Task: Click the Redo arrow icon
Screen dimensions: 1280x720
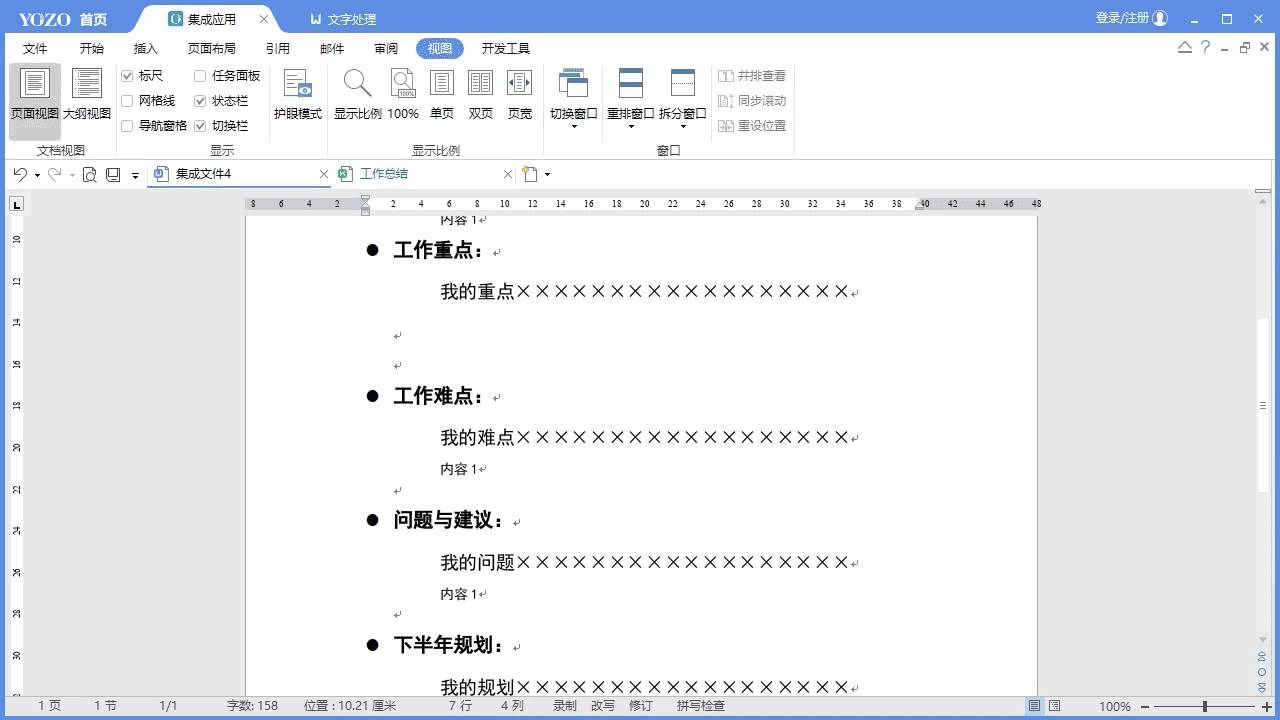Action: [55, 174]
